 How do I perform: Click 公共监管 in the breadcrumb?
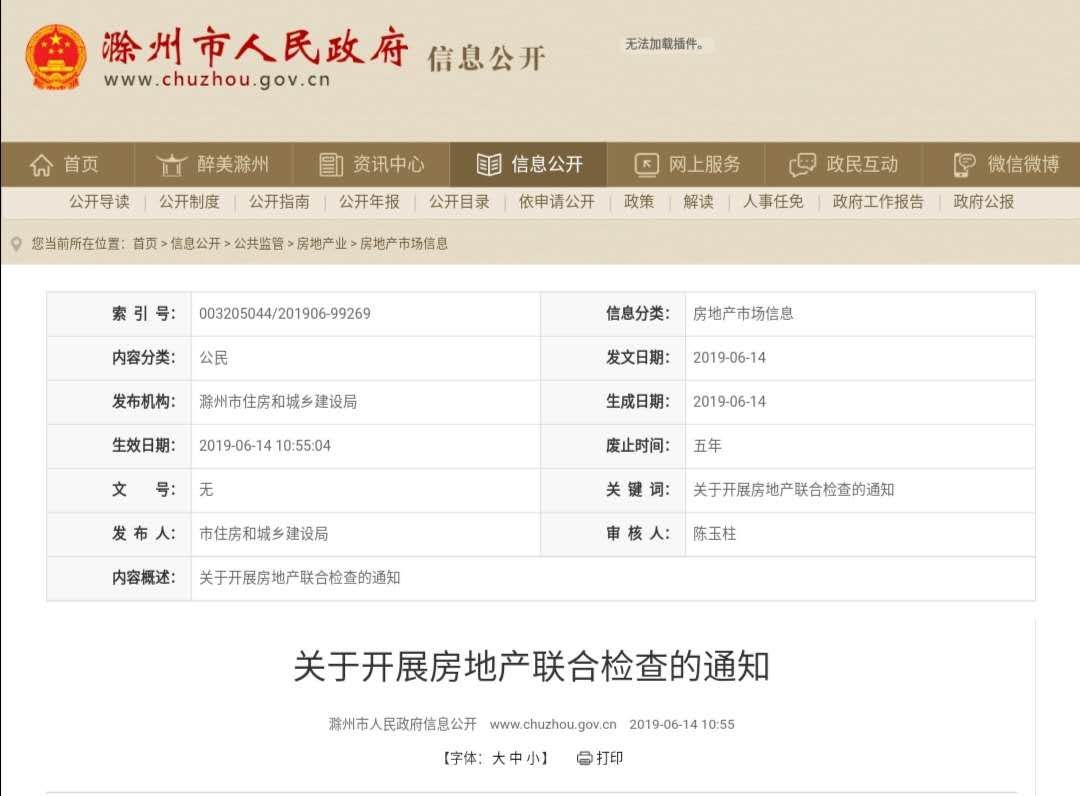point(259,243)
